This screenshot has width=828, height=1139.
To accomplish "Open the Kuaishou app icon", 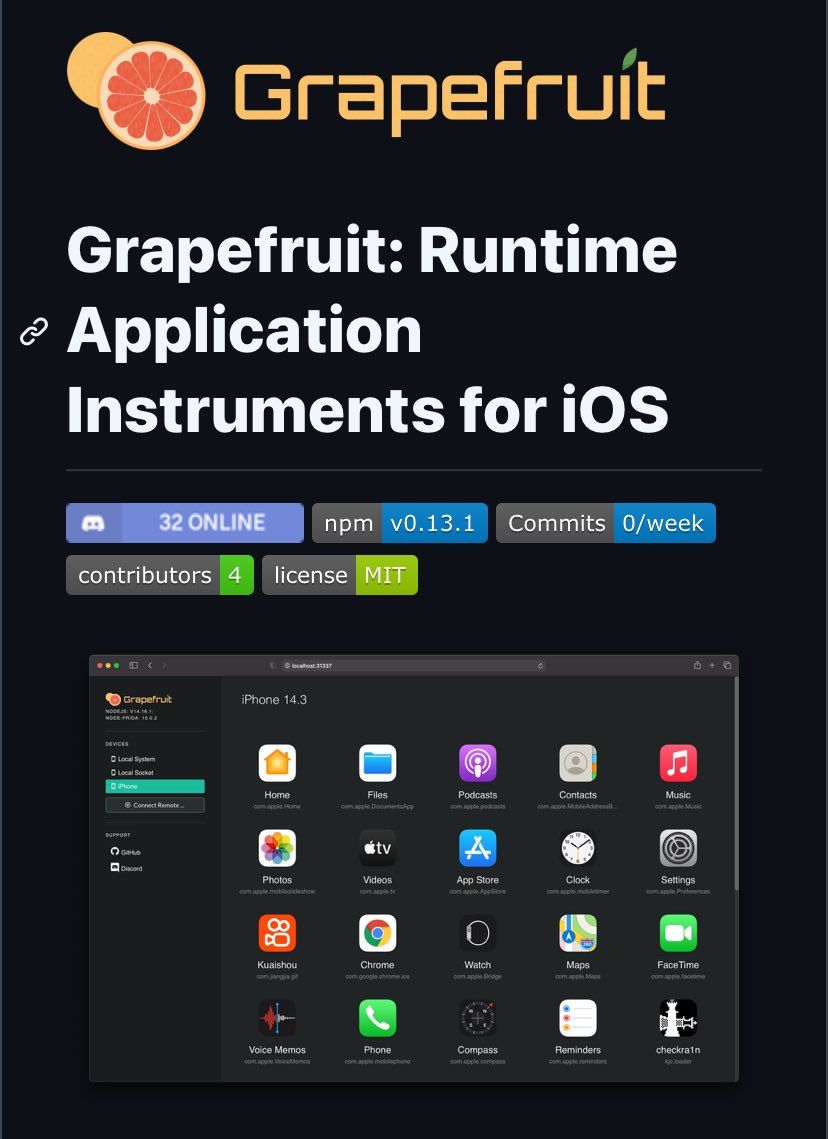I will click(x=277, y=933).
